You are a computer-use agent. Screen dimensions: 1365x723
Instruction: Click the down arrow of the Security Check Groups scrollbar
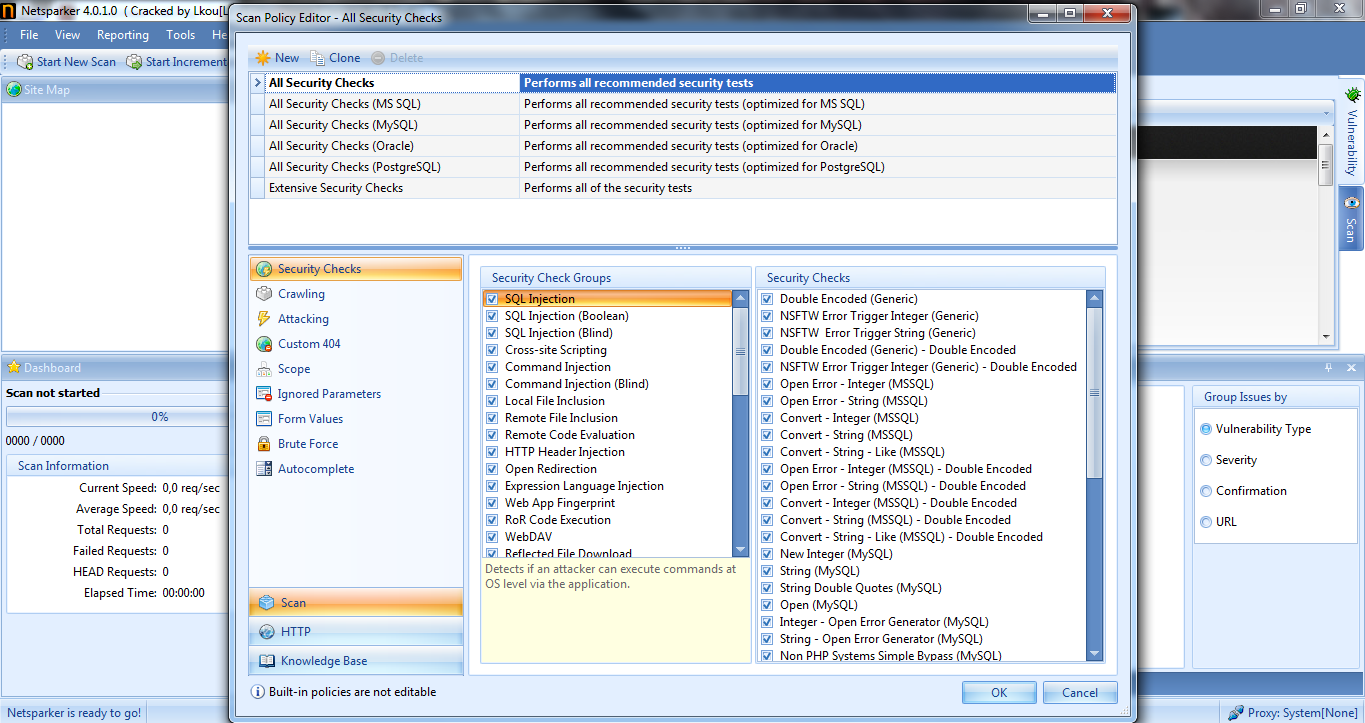point(740,549)
